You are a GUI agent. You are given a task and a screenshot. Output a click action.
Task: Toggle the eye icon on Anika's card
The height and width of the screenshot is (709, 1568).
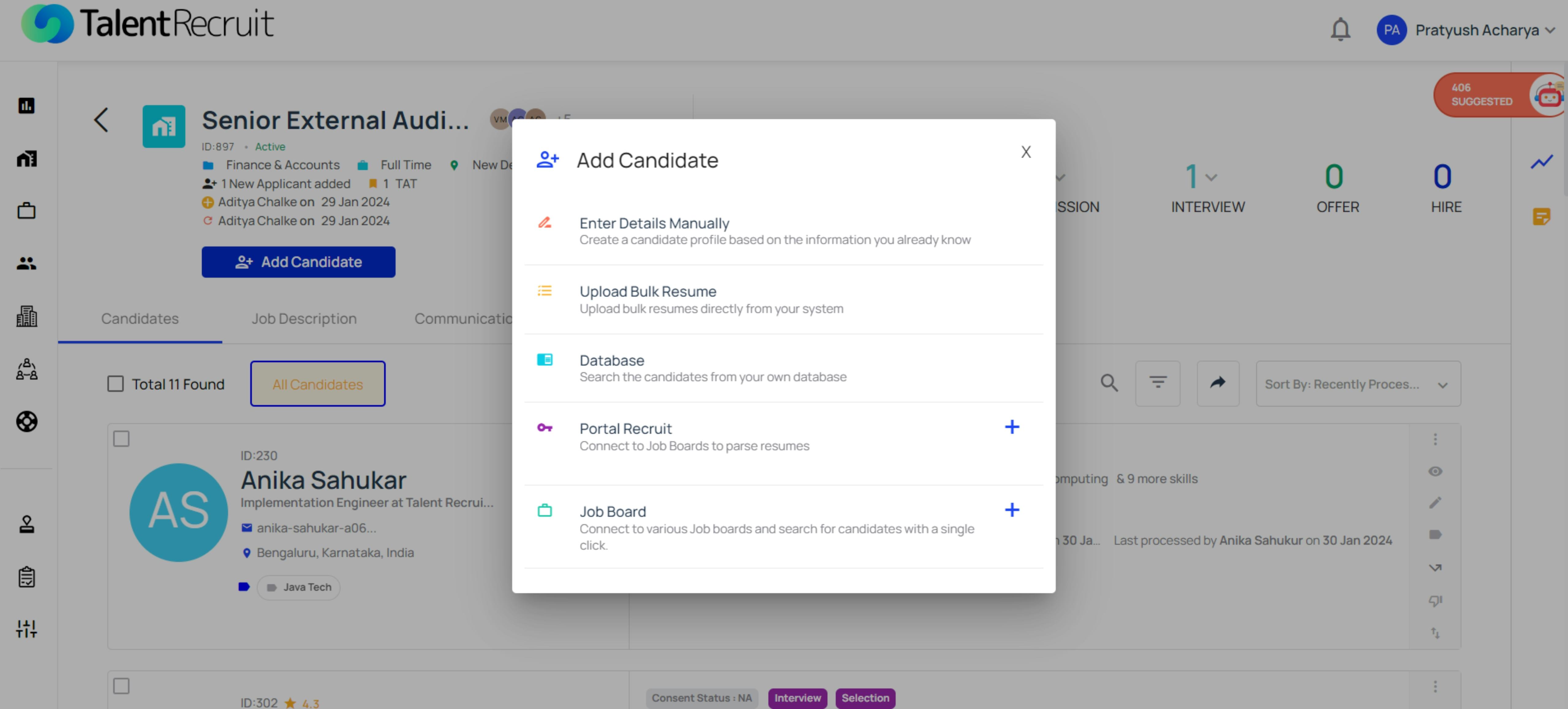pos(1435,472)
